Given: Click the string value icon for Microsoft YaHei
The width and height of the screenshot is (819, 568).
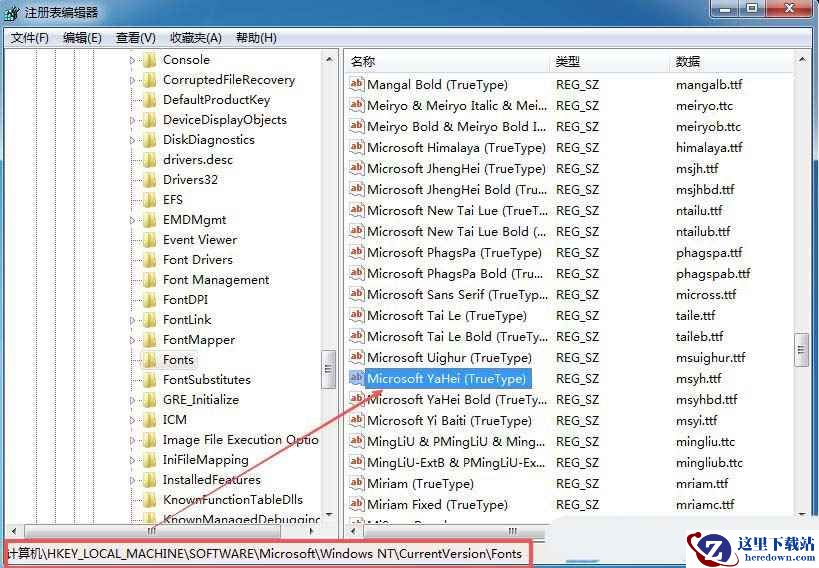Looking at the screenshot, I should [357, 379].
